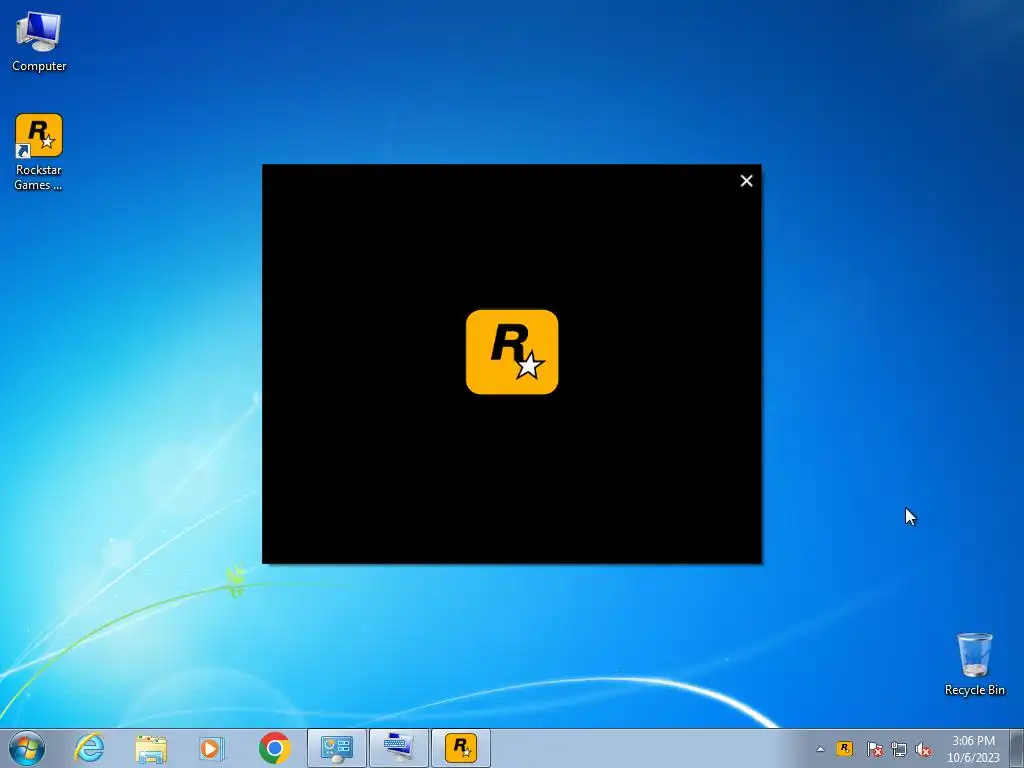The height and width of the screenshot is (768, 1024).
Task: Select the Recycle Bin desktop icon
Action: pyautogui.click(x=974, y=664)
